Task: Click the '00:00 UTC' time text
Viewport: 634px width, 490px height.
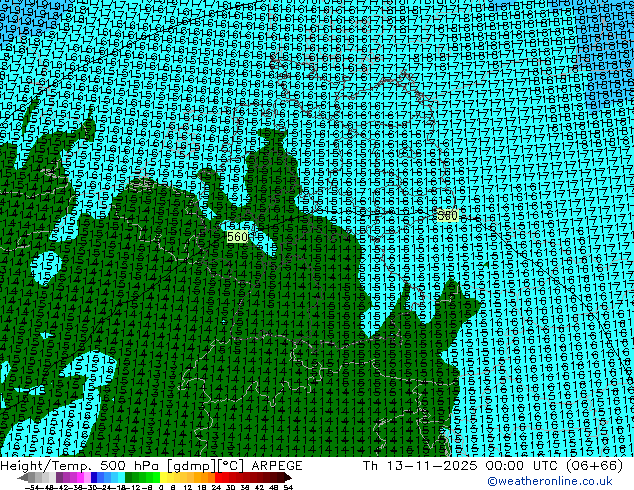Action: (x=522, y=466)
